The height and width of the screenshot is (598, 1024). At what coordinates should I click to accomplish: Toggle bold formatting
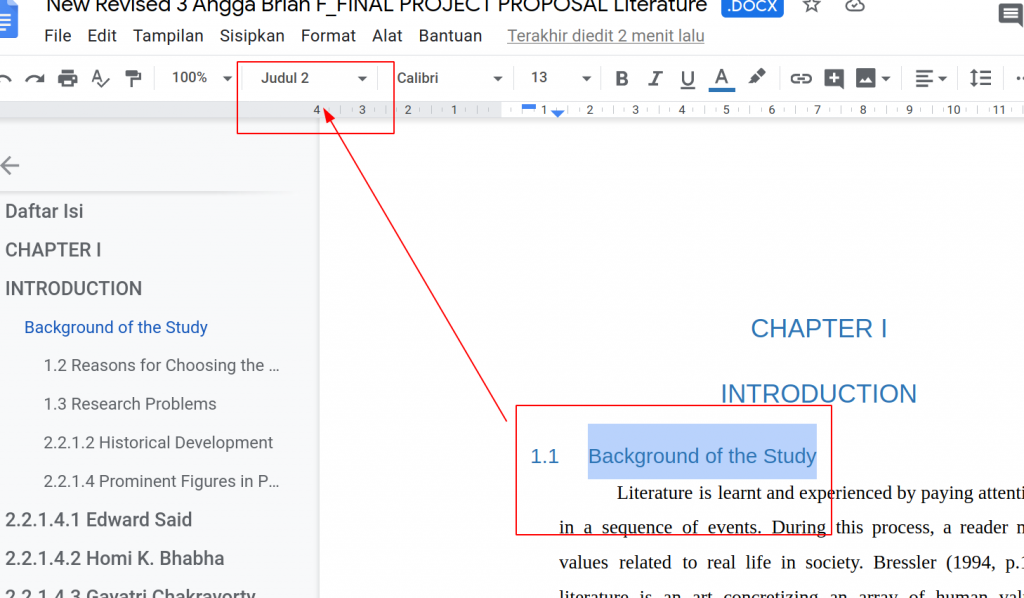(x=622, y=78)
